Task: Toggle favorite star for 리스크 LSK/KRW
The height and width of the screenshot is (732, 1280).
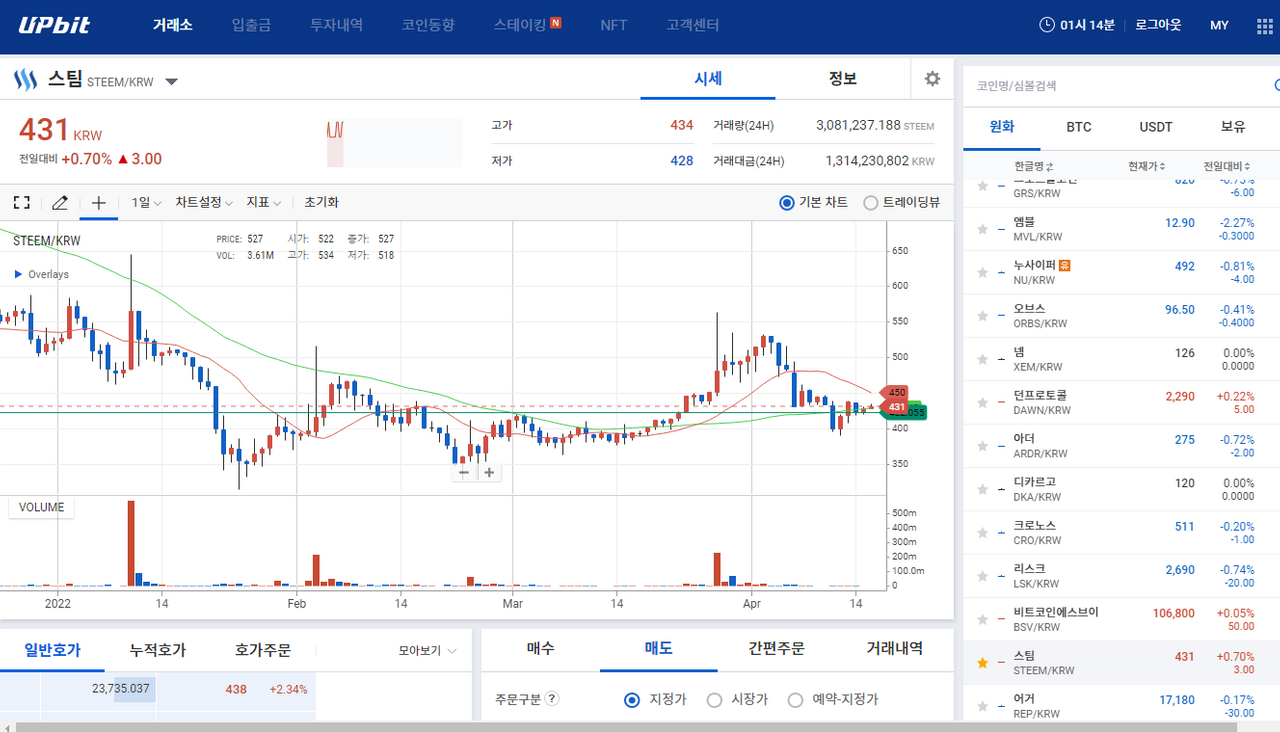Action: [x=983, y=576]
